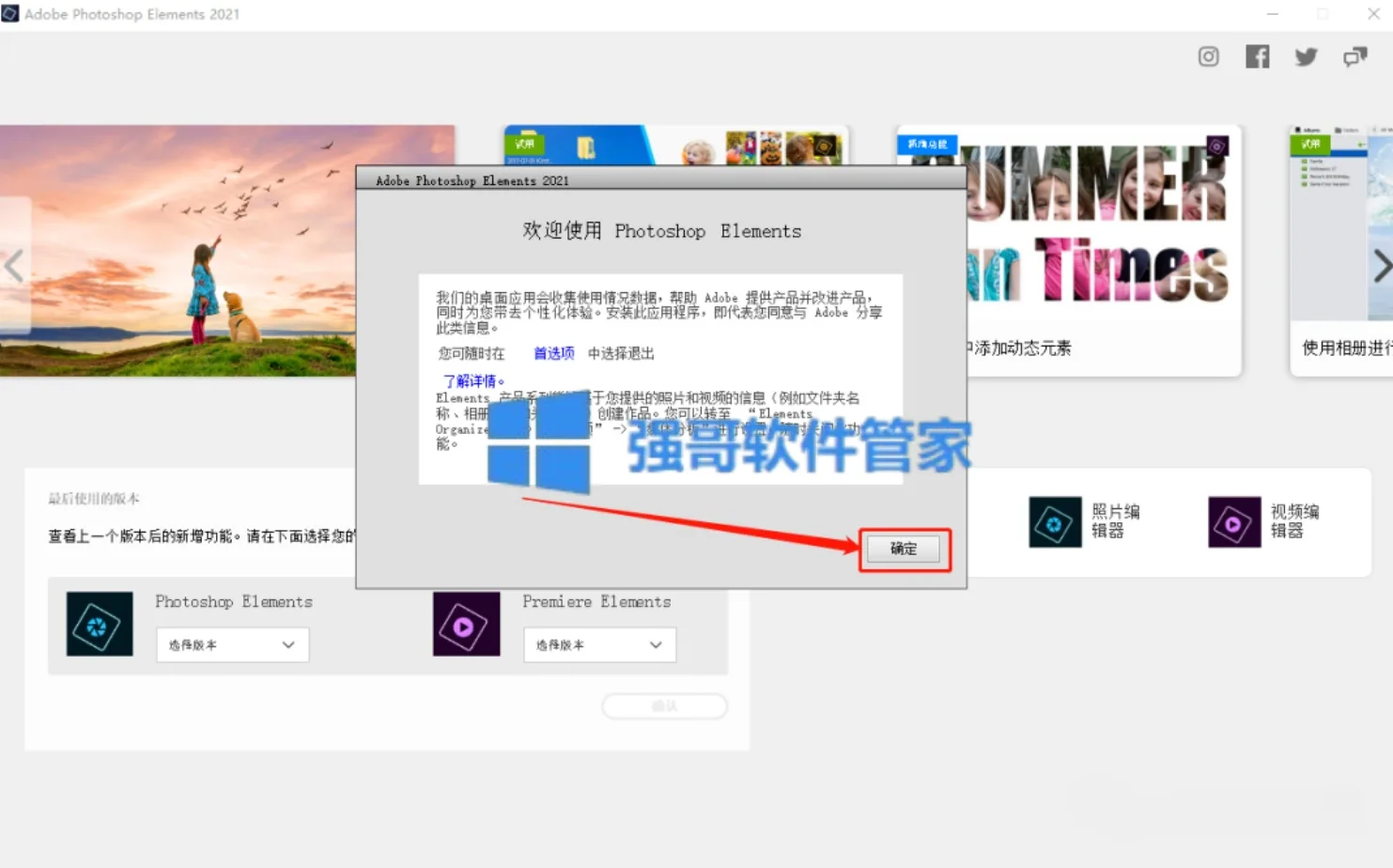Select the 添加动态元素 caption text
The height and width of the screenshot is (868, 1393).
pyautogui.click(x=1022, y=349)
